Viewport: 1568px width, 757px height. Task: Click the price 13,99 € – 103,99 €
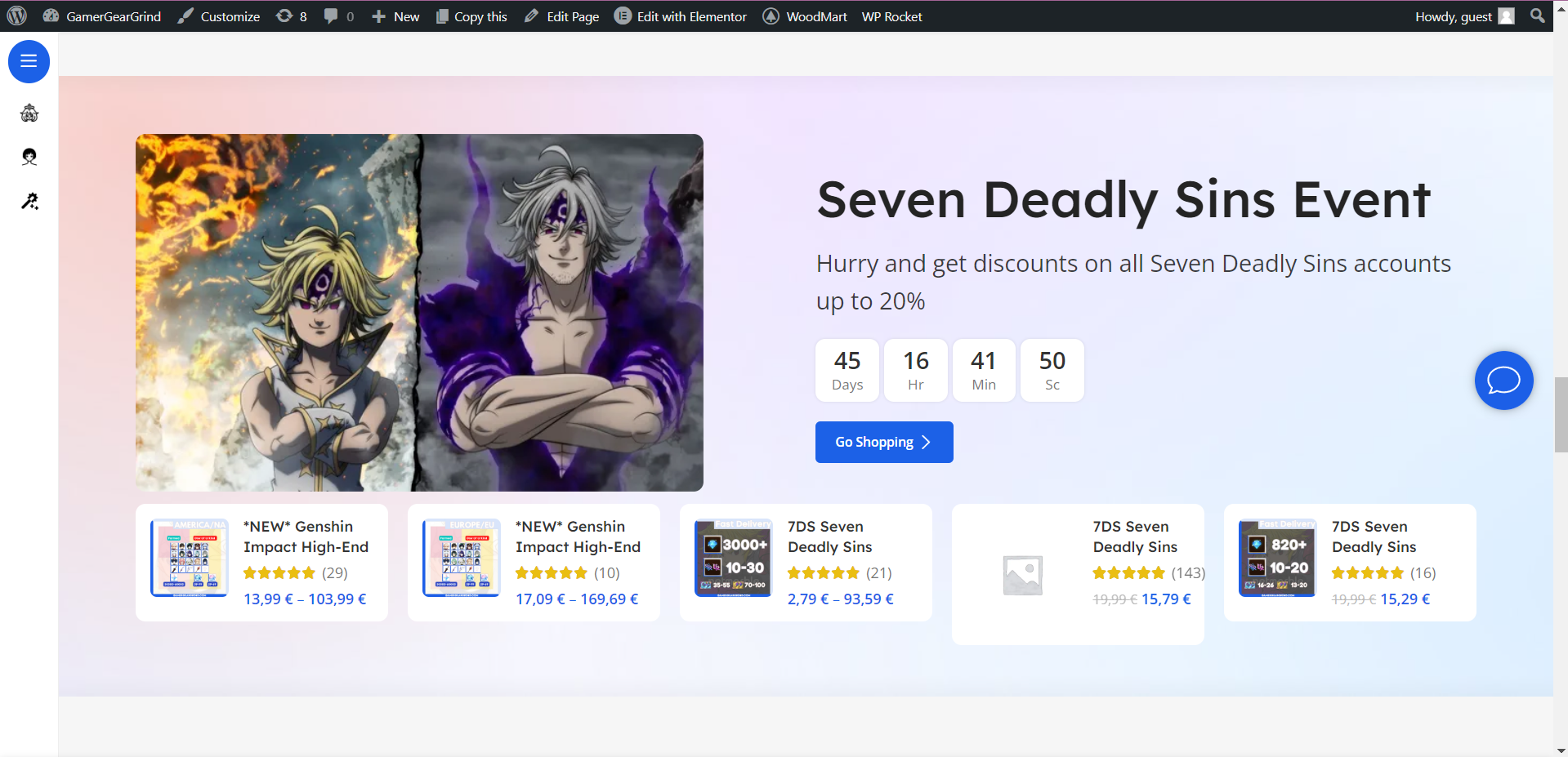[x=305, y=599]
